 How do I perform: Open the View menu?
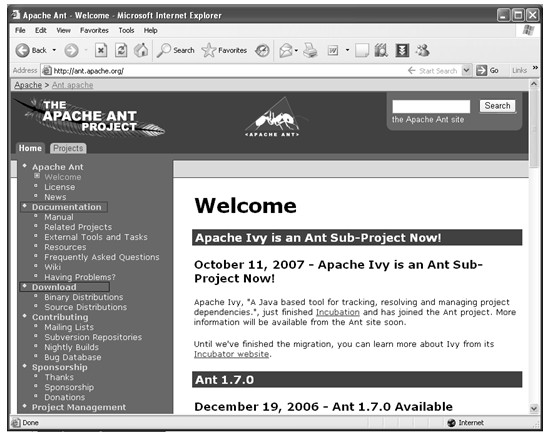63,31
